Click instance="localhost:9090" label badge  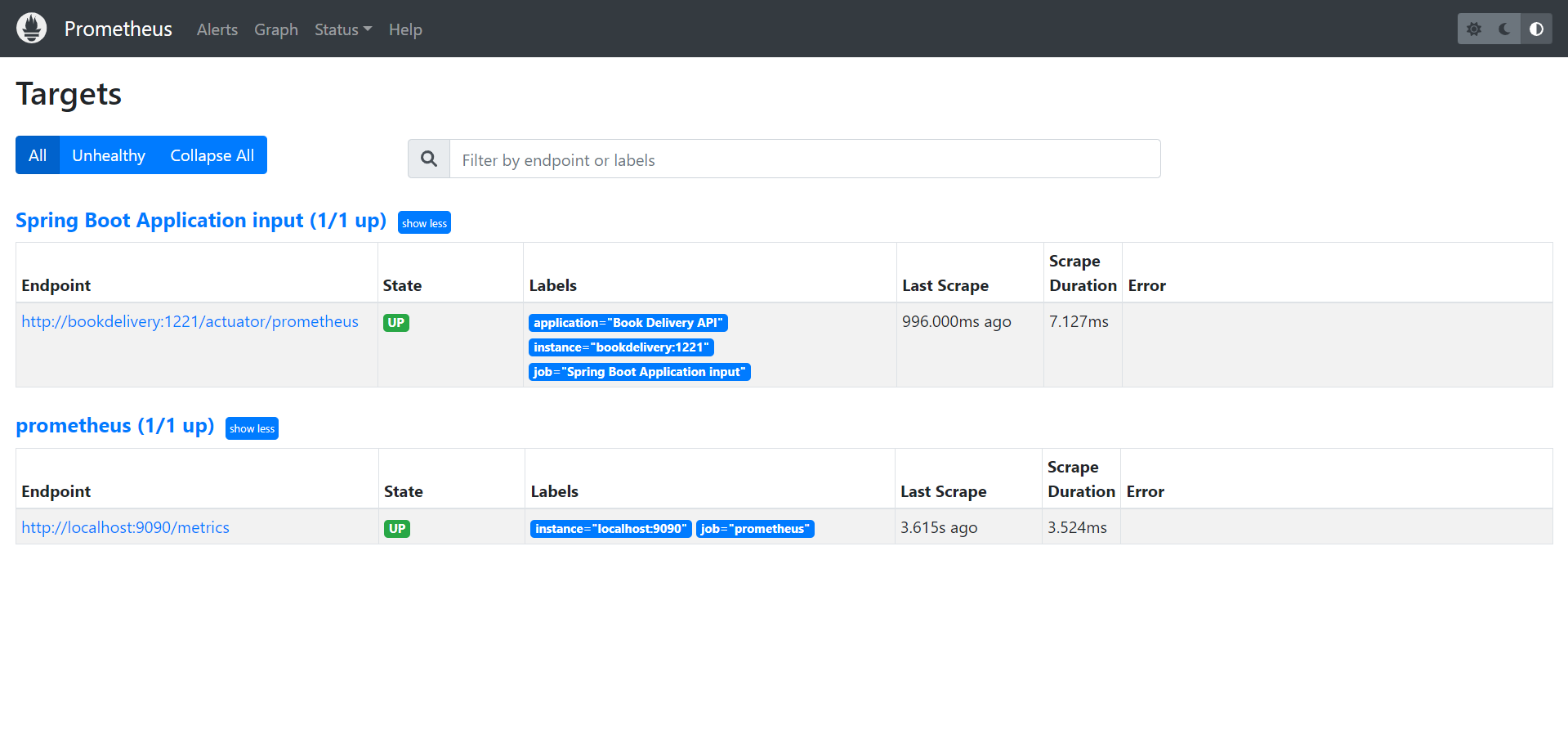611,529
